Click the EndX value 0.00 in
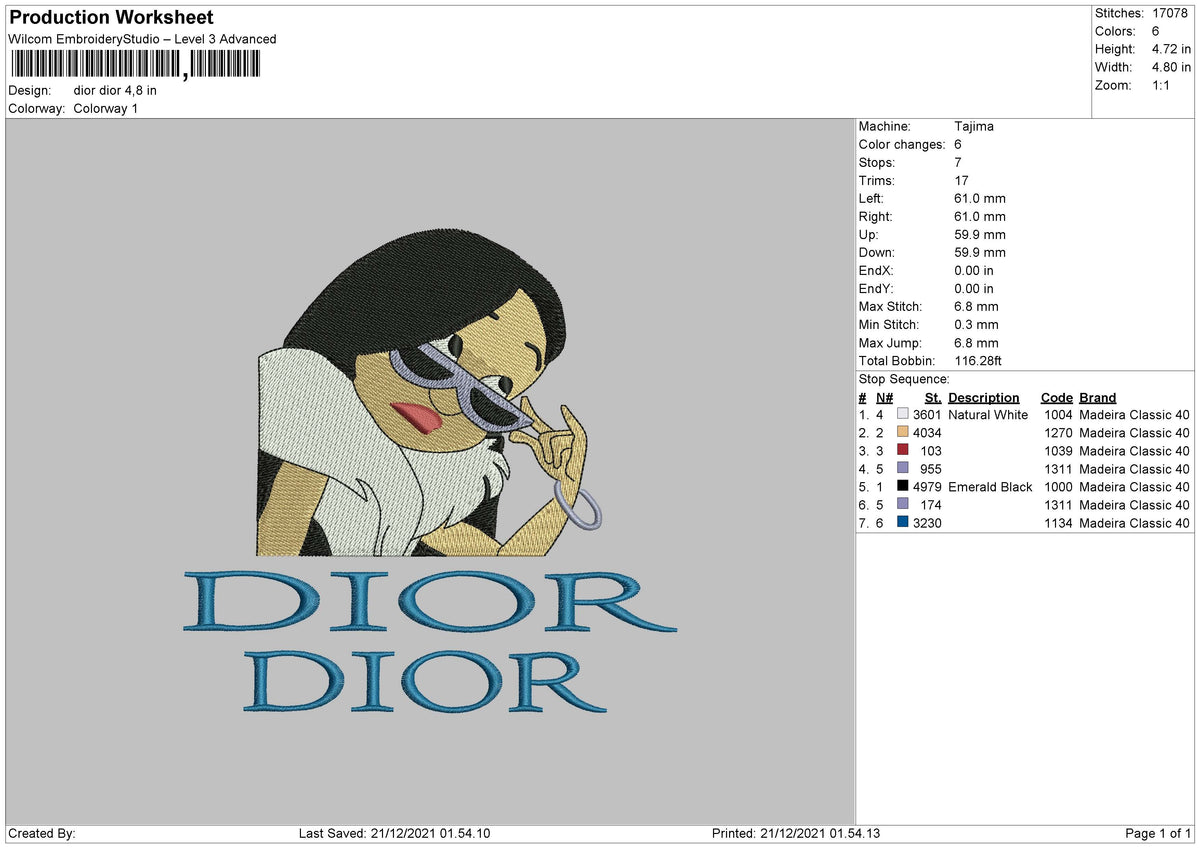Screen dimensions: 1200x848 pyautogui.click(x=974, y=271)
